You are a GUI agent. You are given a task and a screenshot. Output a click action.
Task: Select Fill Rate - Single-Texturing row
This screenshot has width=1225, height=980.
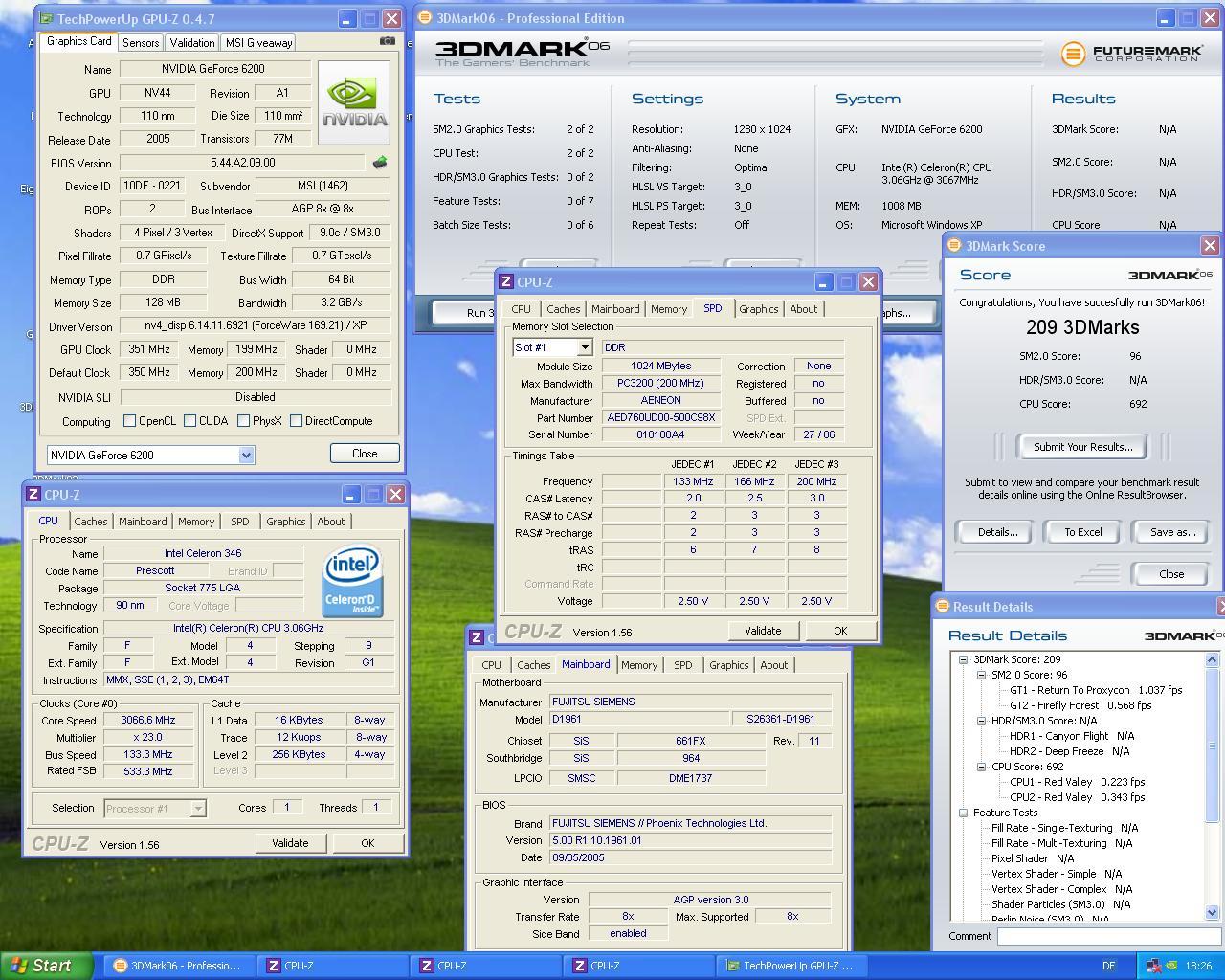(1064, 828)
